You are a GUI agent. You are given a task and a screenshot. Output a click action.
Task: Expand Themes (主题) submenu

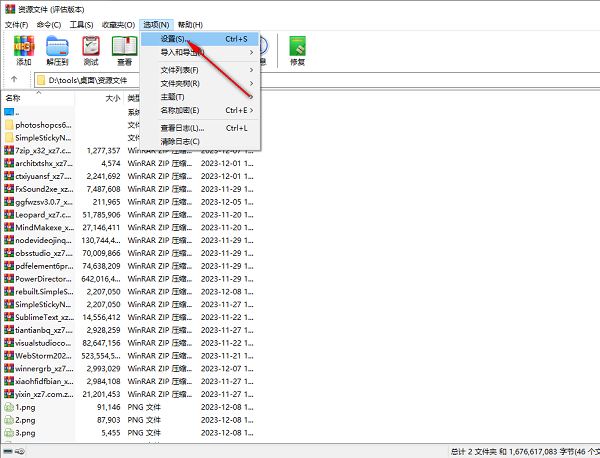(200, 97)
